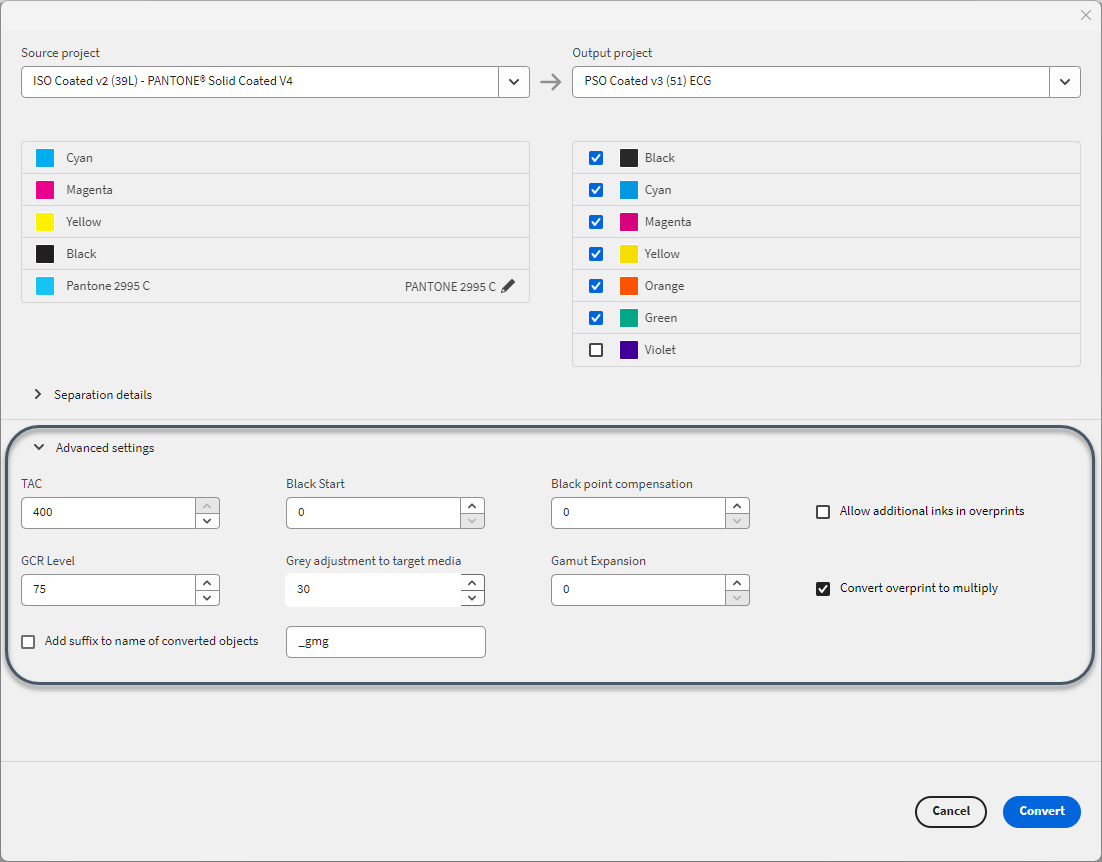The width and height of the screenshot is (1102, 862).
Task: Increase Black point compensation value
Action: coord(737,506)
